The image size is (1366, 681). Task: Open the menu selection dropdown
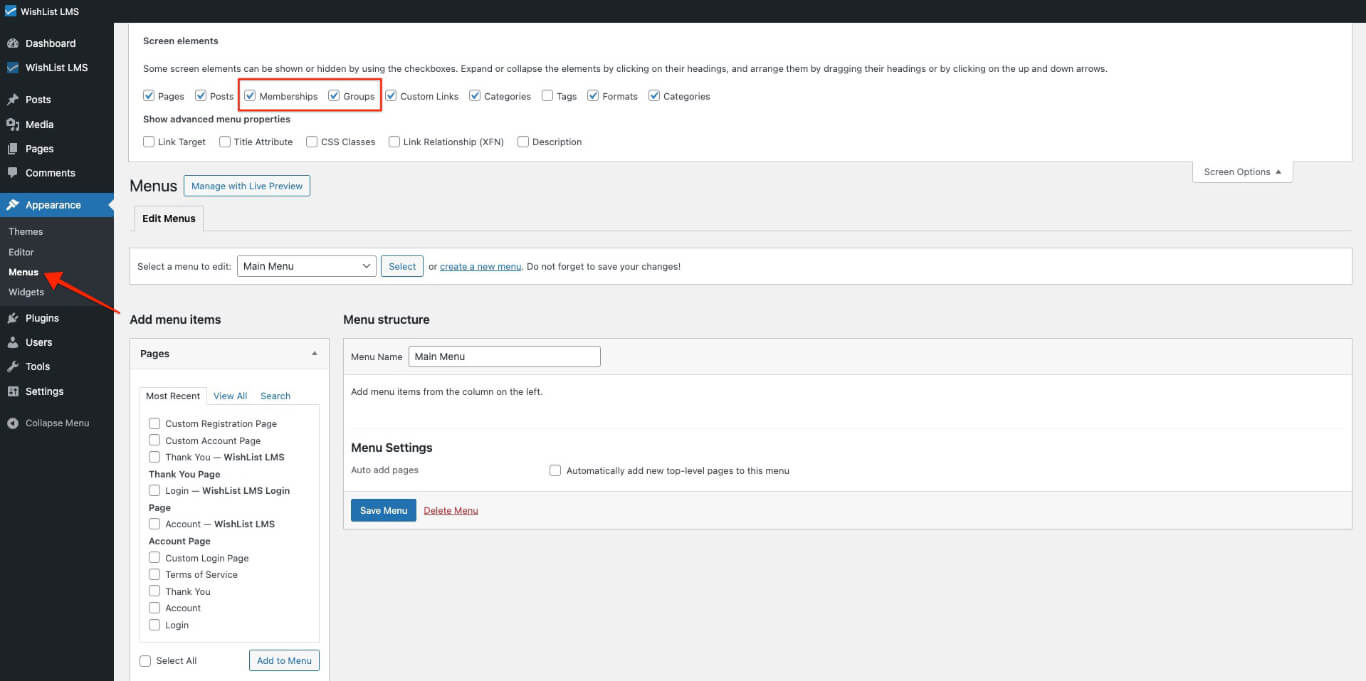305,265
